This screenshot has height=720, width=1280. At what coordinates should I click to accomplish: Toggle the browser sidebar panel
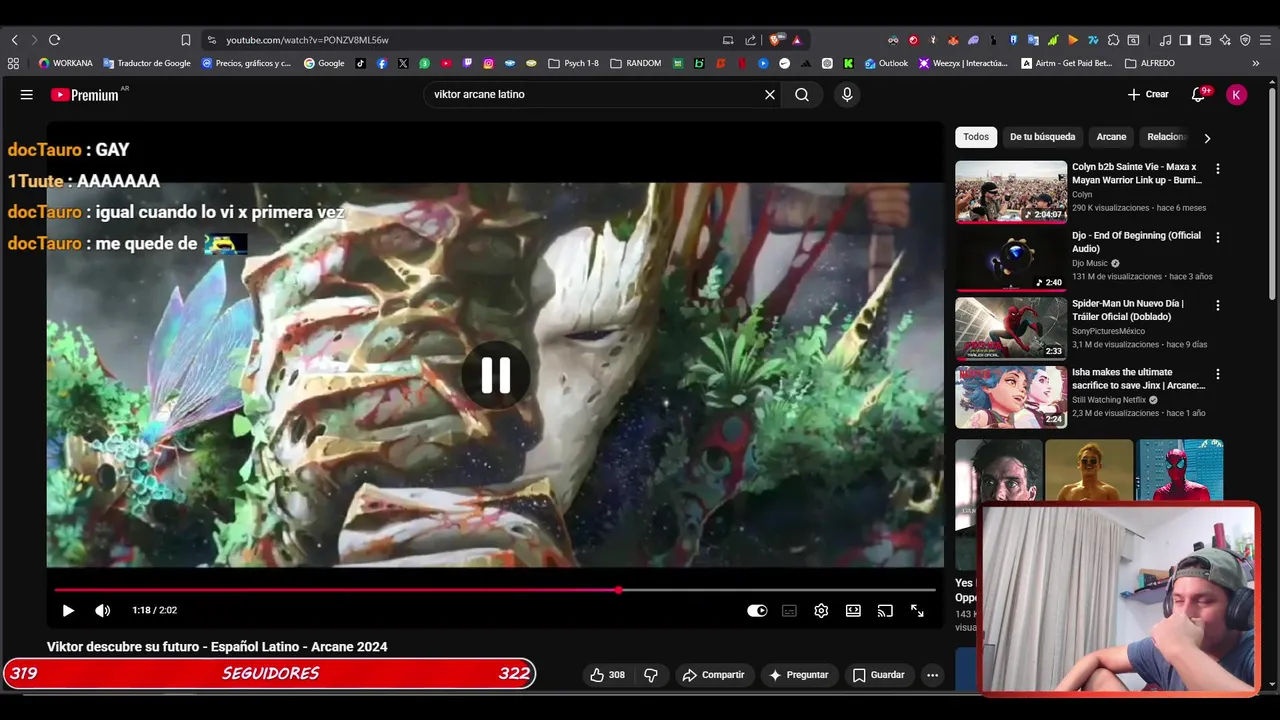click(x=1185, y=40)
